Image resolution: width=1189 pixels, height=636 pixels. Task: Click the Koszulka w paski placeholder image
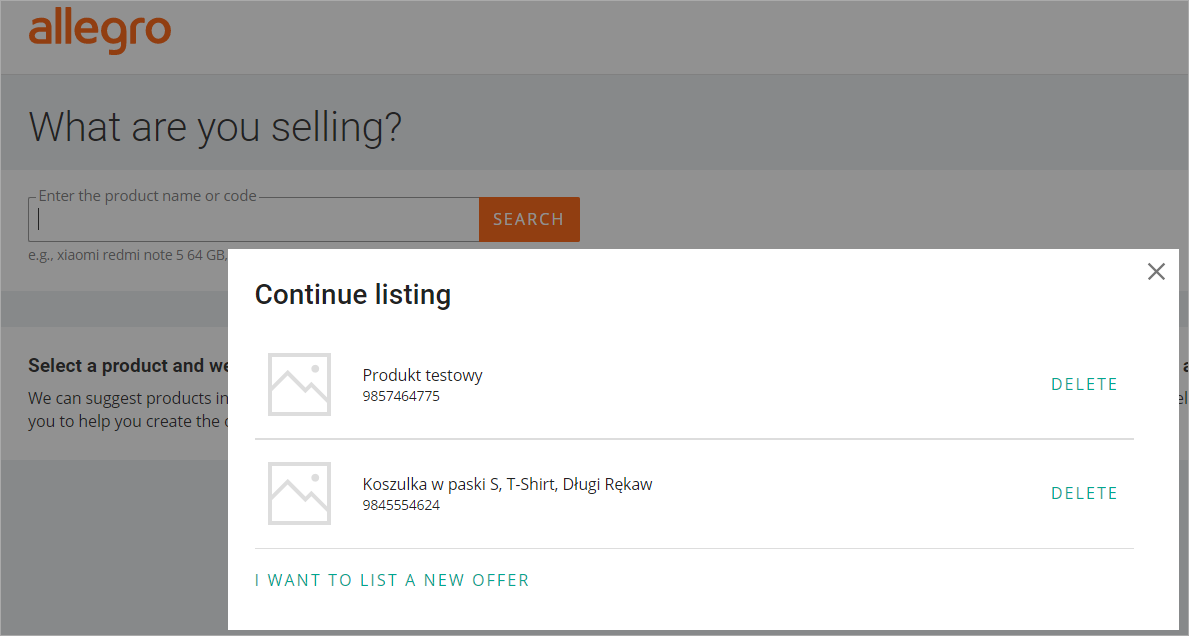click(x=300, y=493)
